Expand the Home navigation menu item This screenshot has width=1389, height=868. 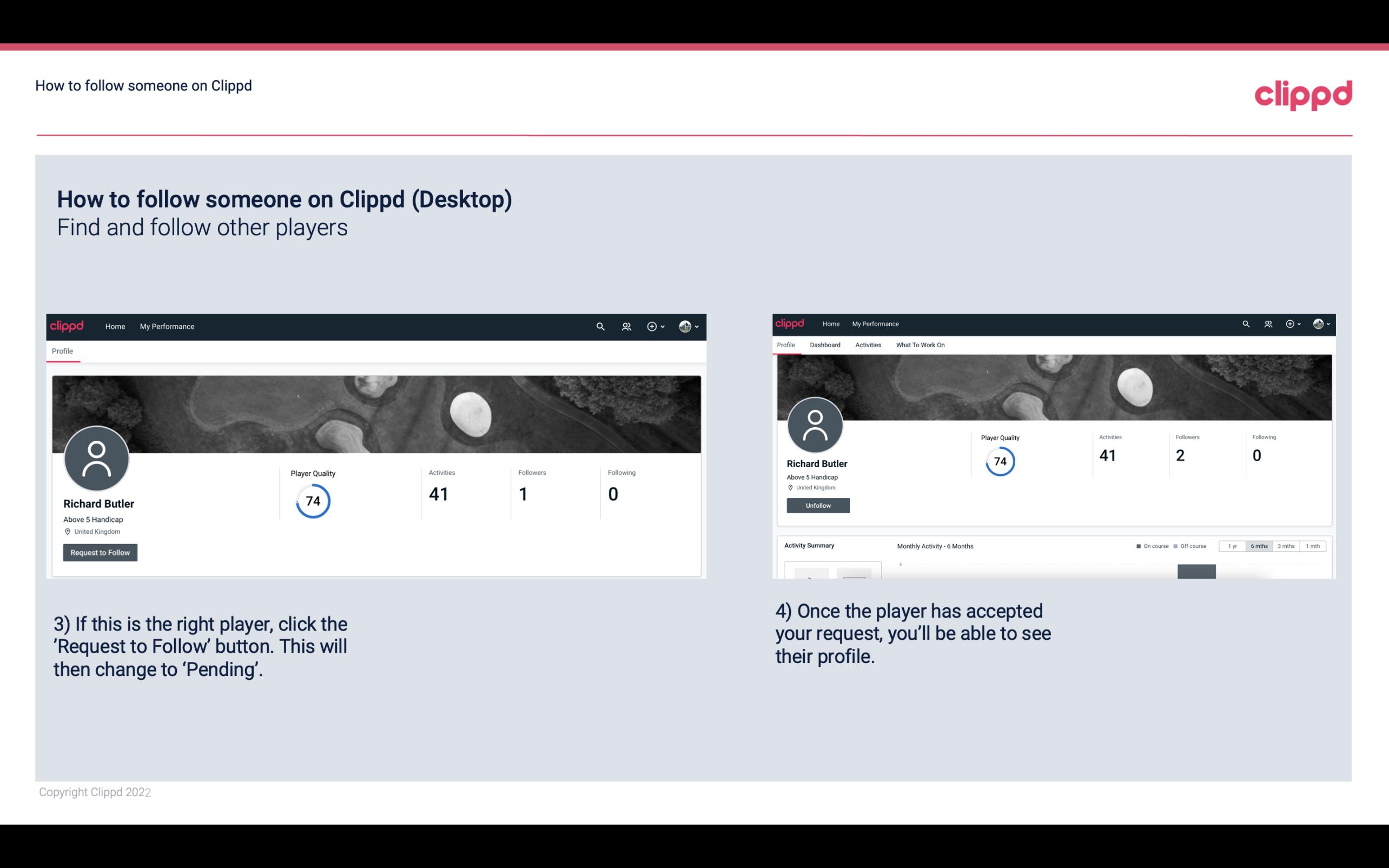116,326
